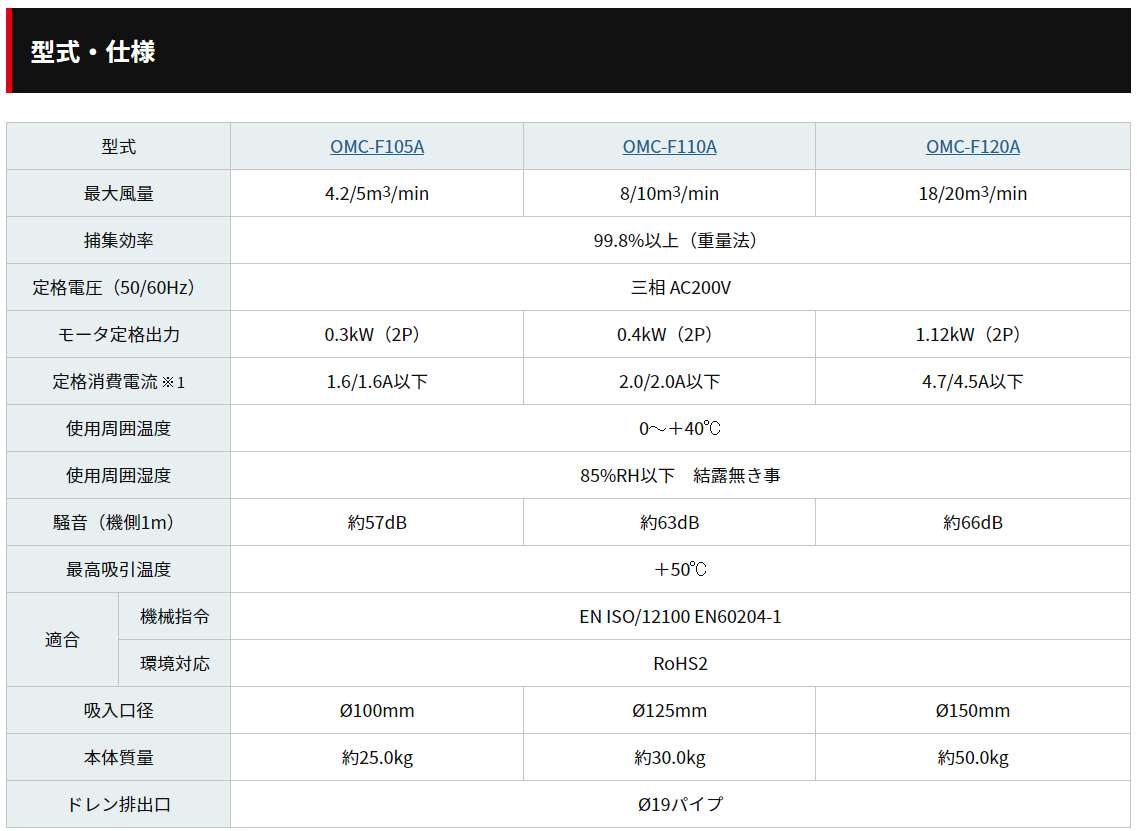1137x831 pixels.
Task: Select the 適合 group label
Action: pos(62,640)
